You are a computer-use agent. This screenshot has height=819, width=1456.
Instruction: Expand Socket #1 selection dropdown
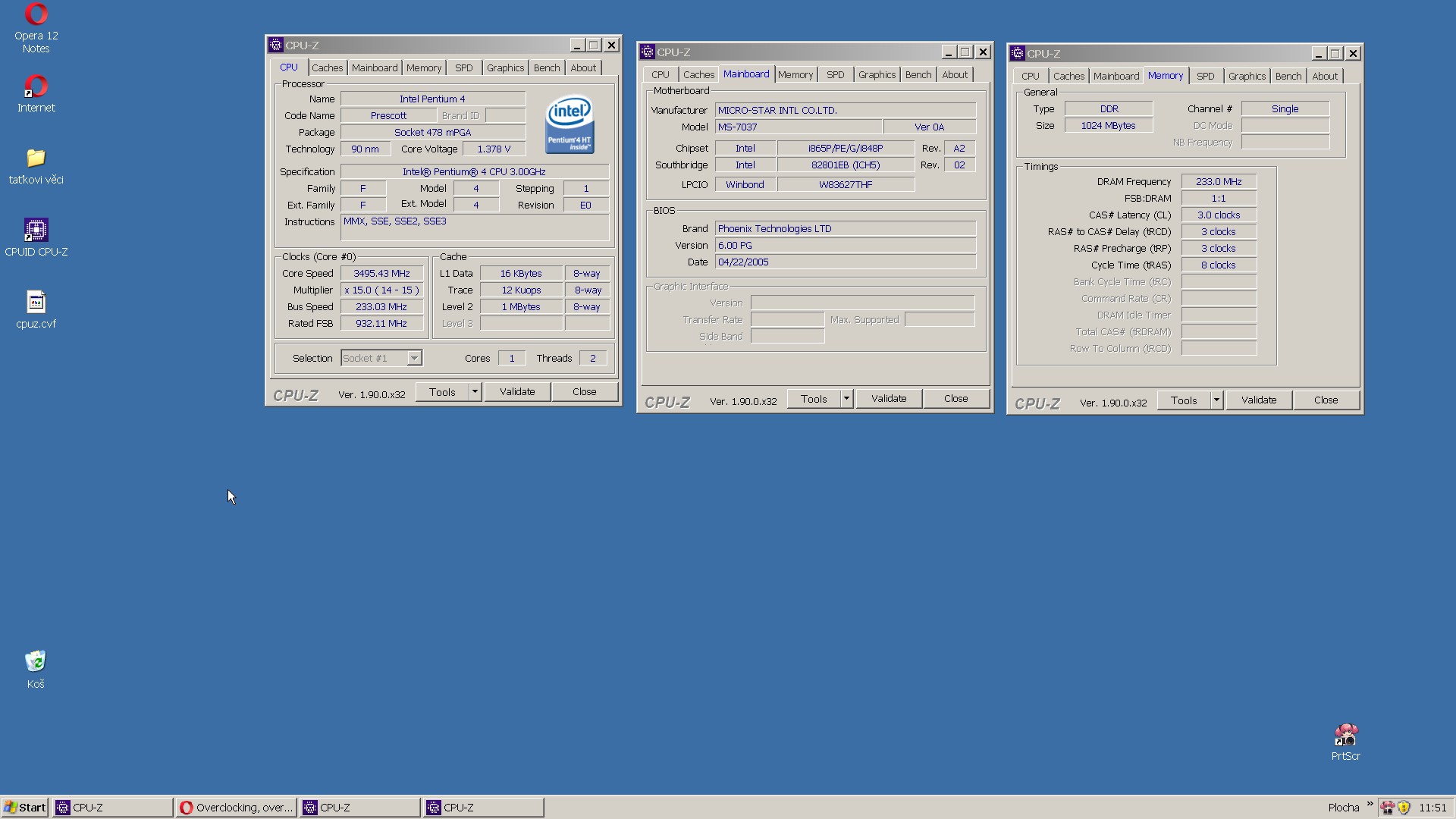tap(414, 358)
